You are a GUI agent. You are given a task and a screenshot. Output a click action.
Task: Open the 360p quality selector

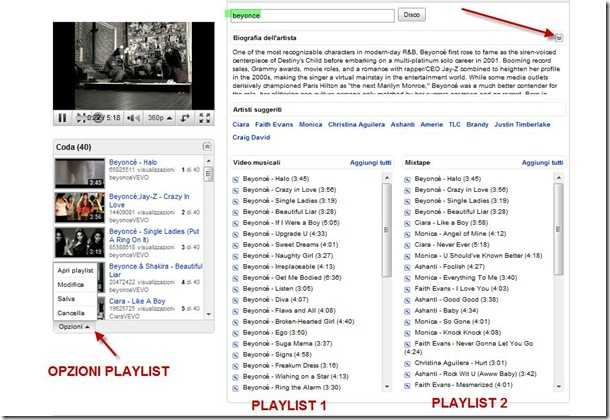160,117
